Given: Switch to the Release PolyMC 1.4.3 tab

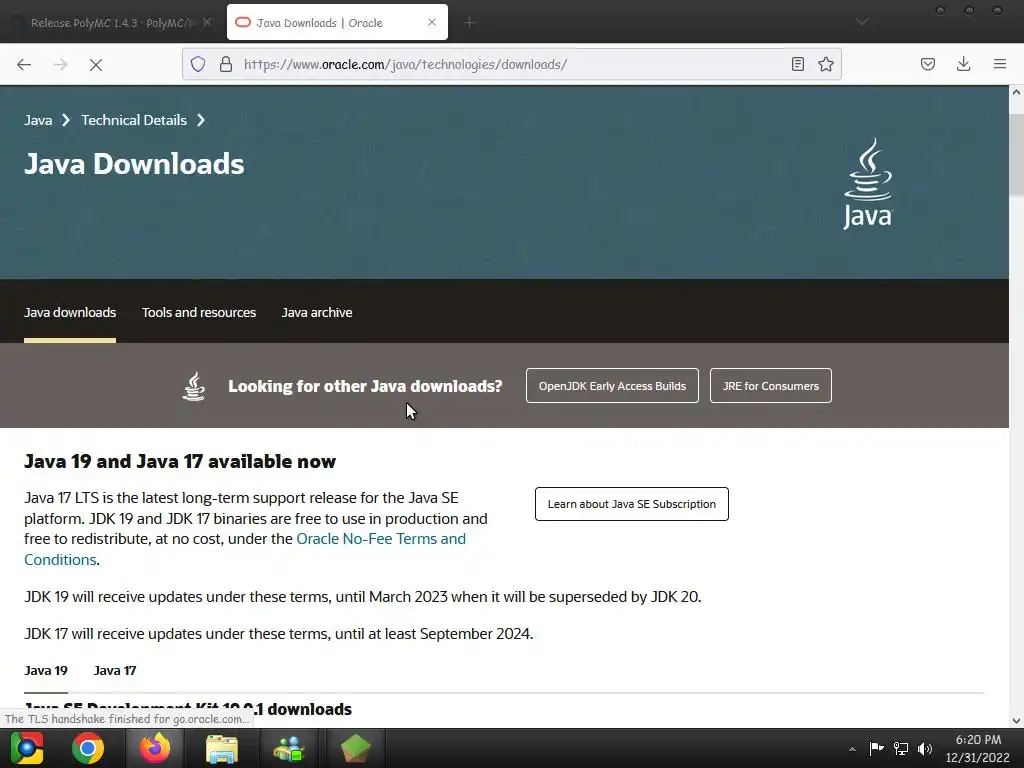Looking at the screenshot, I should point(111,23).
